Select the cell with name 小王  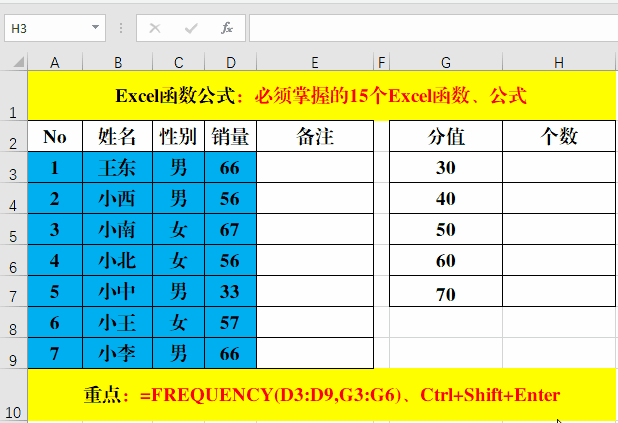(x=117, y=322)
